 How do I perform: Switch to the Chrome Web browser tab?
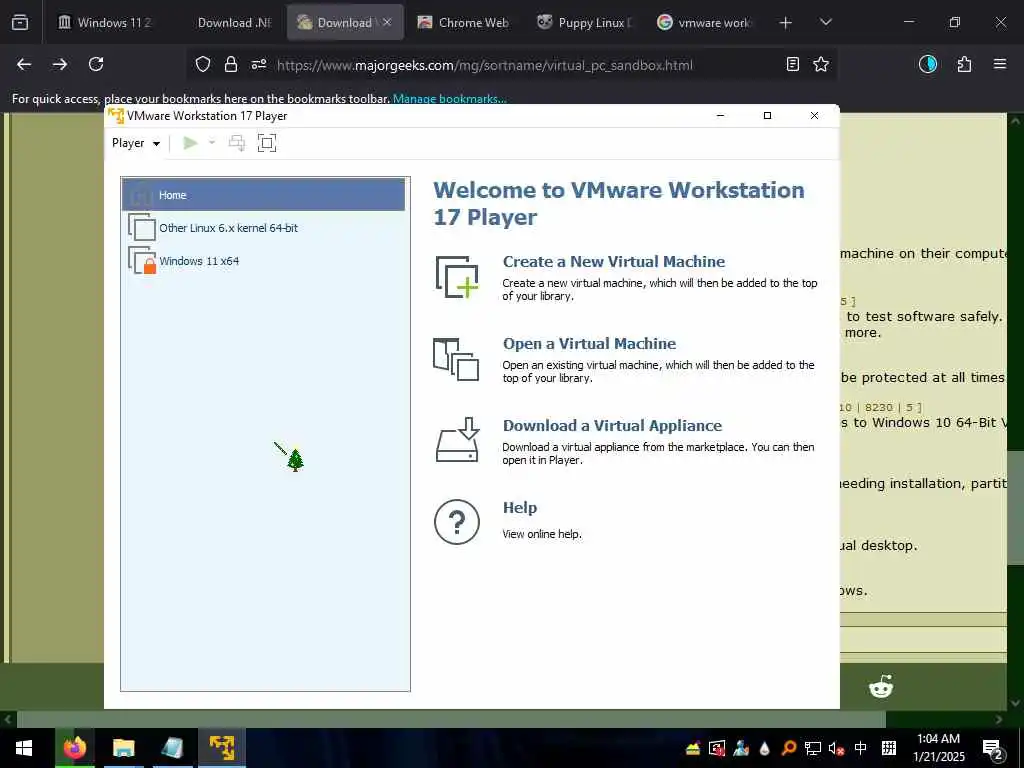pyautogui.click(x=463, y=22)
